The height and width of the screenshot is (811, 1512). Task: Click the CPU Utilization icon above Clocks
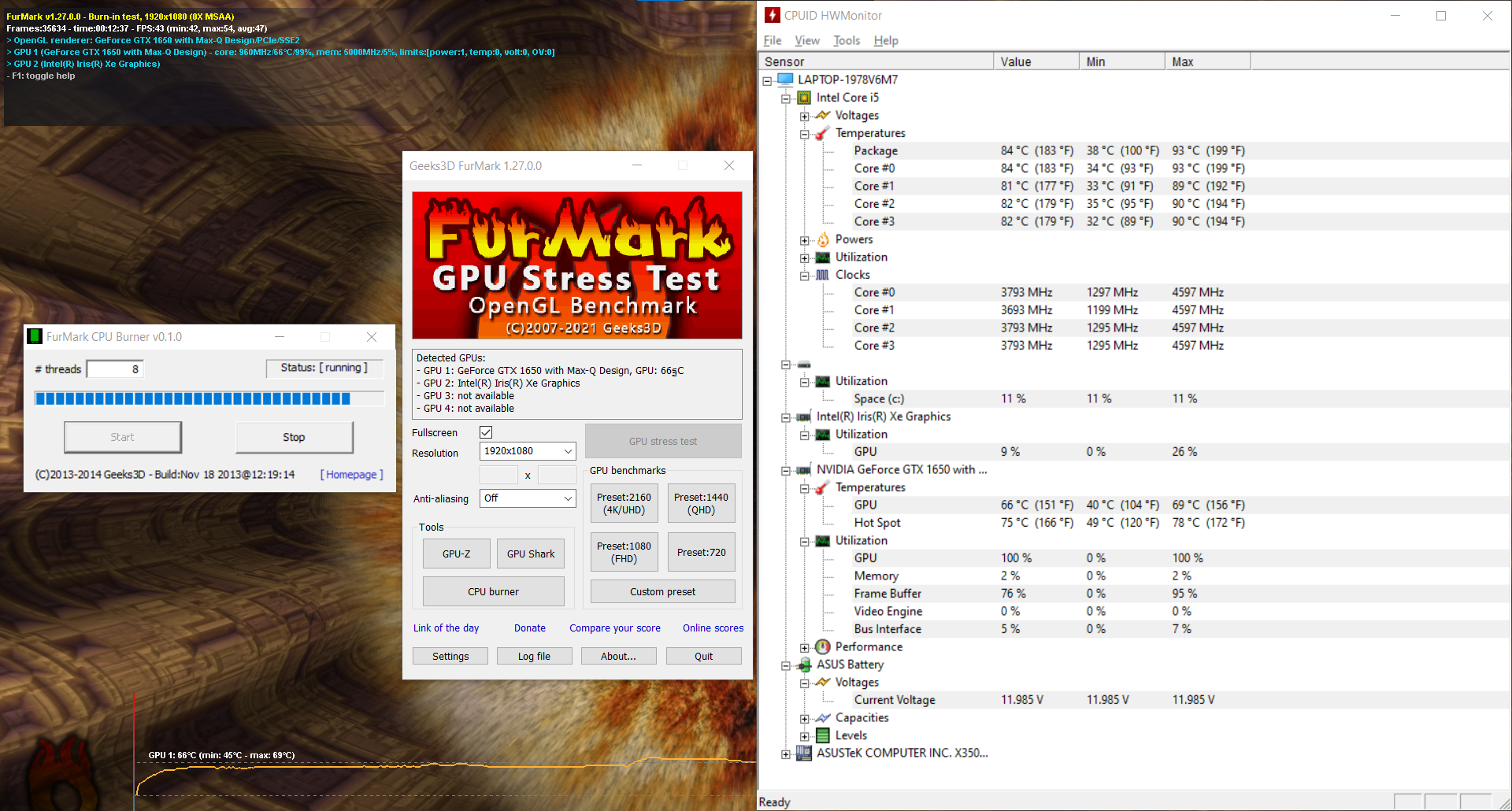(823, 257)
